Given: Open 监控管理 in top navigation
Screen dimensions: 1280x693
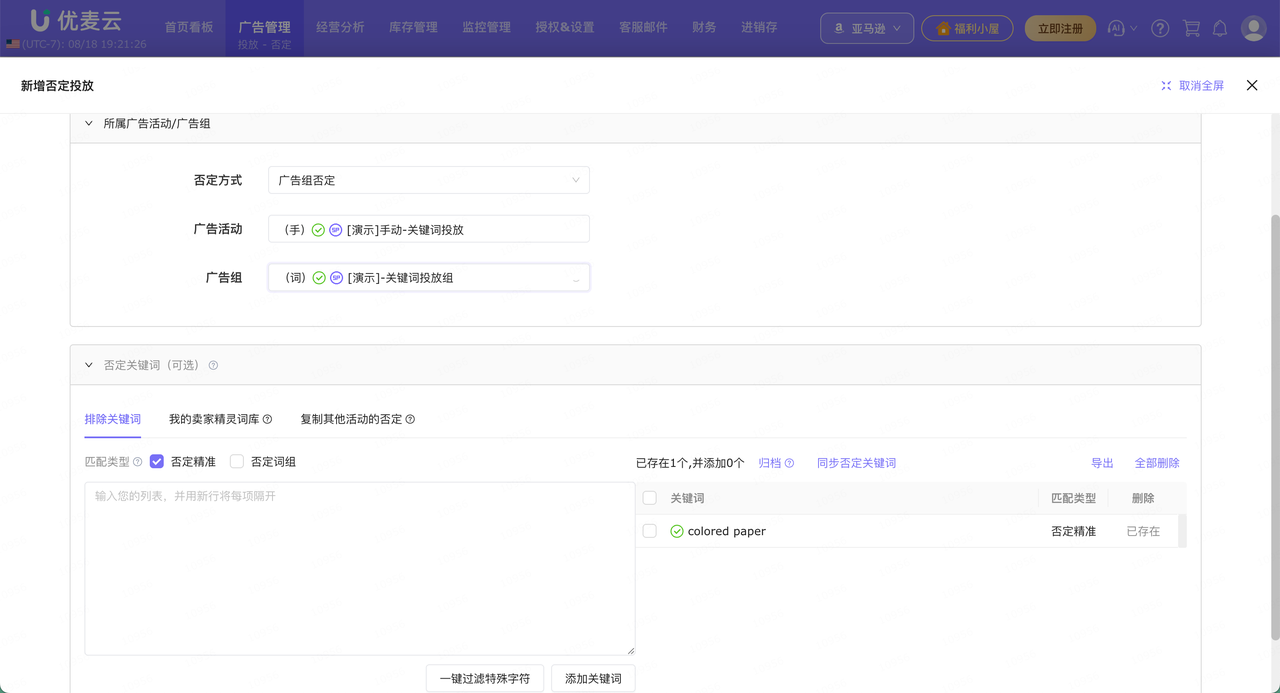Looking at the screenshot, I should click(487, 27).
